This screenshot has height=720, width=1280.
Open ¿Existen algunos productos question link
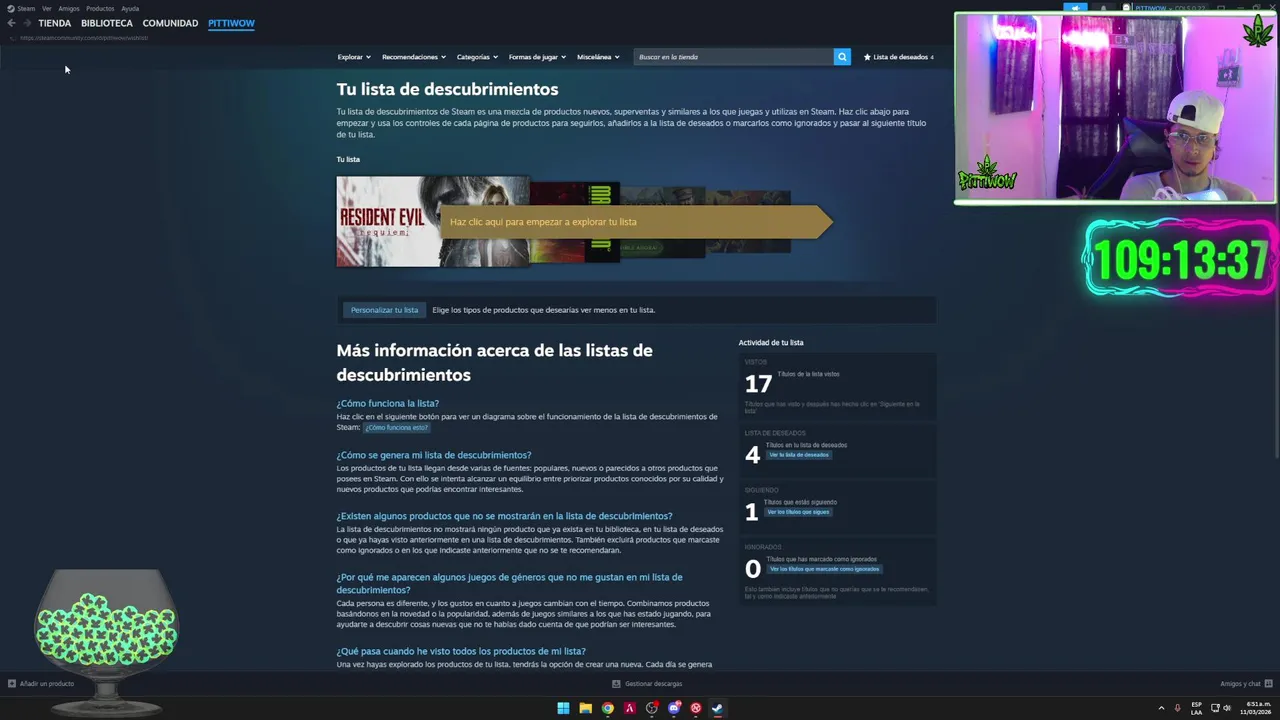(x=504, y=516)
